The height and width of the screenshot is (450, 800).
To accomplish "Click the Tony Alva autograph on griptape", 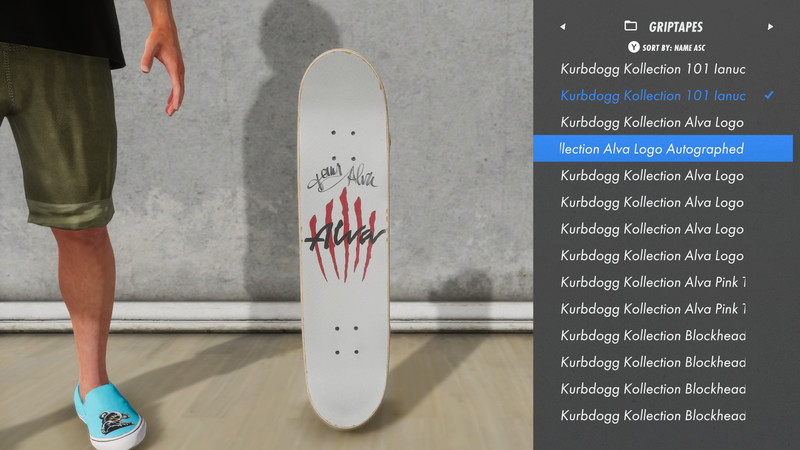I will (x=342, y=177).
